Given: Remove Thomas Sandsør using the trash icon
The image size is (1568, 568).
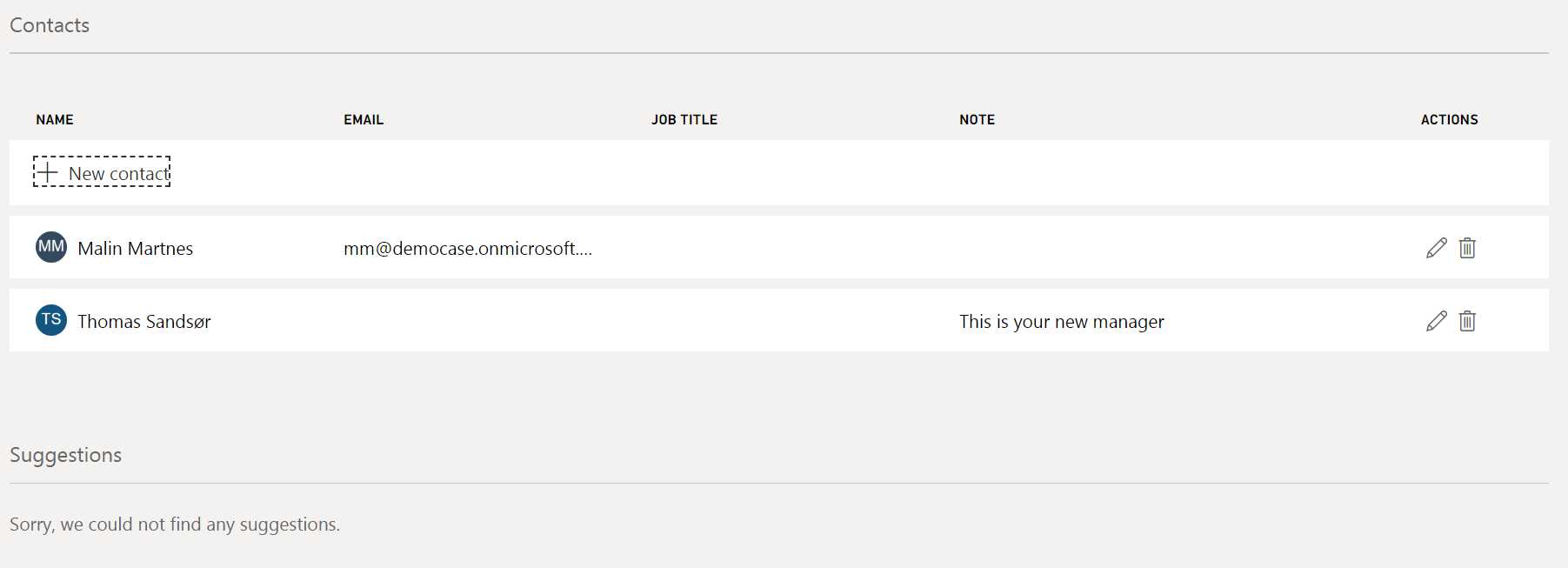Looking at the screenshot, I should (1467, 321).
